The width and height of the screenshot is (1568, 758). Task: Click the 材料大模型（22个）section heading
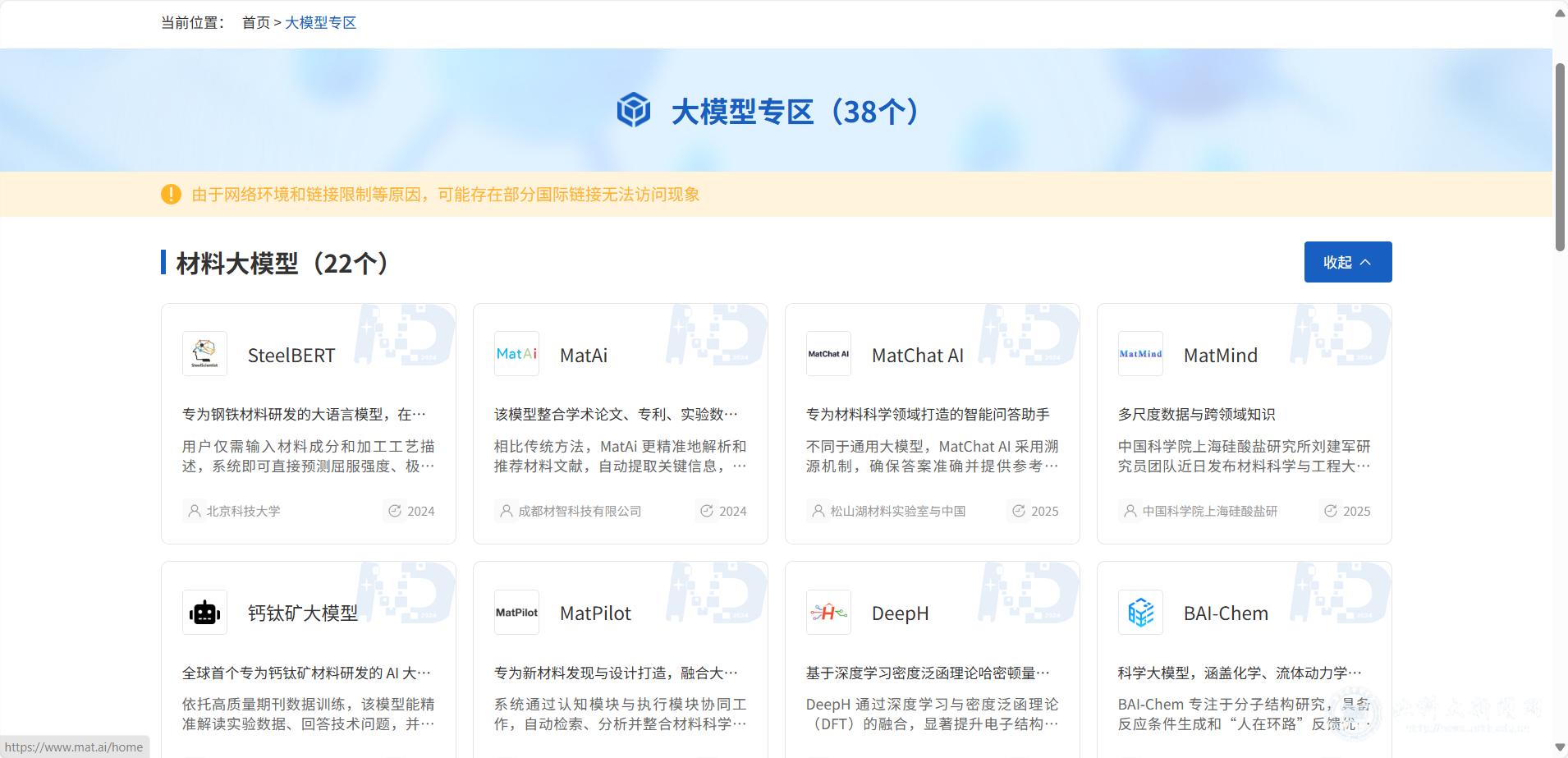tap(283, 264)
